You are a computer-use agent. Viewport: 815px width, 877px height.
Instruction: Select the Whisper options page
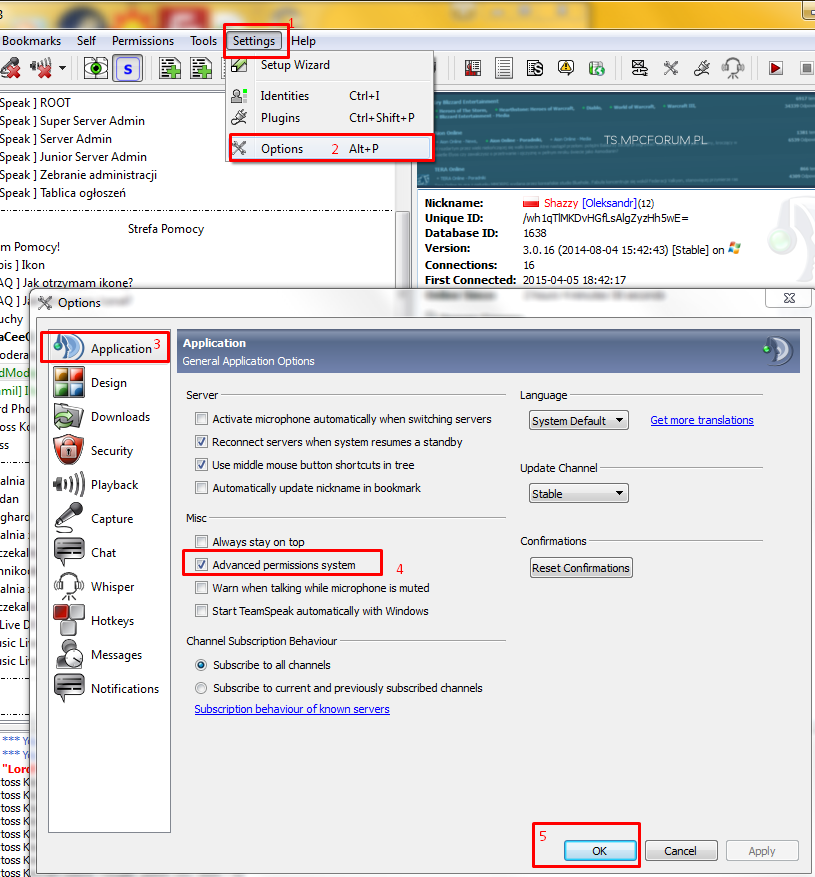[109, 587]
